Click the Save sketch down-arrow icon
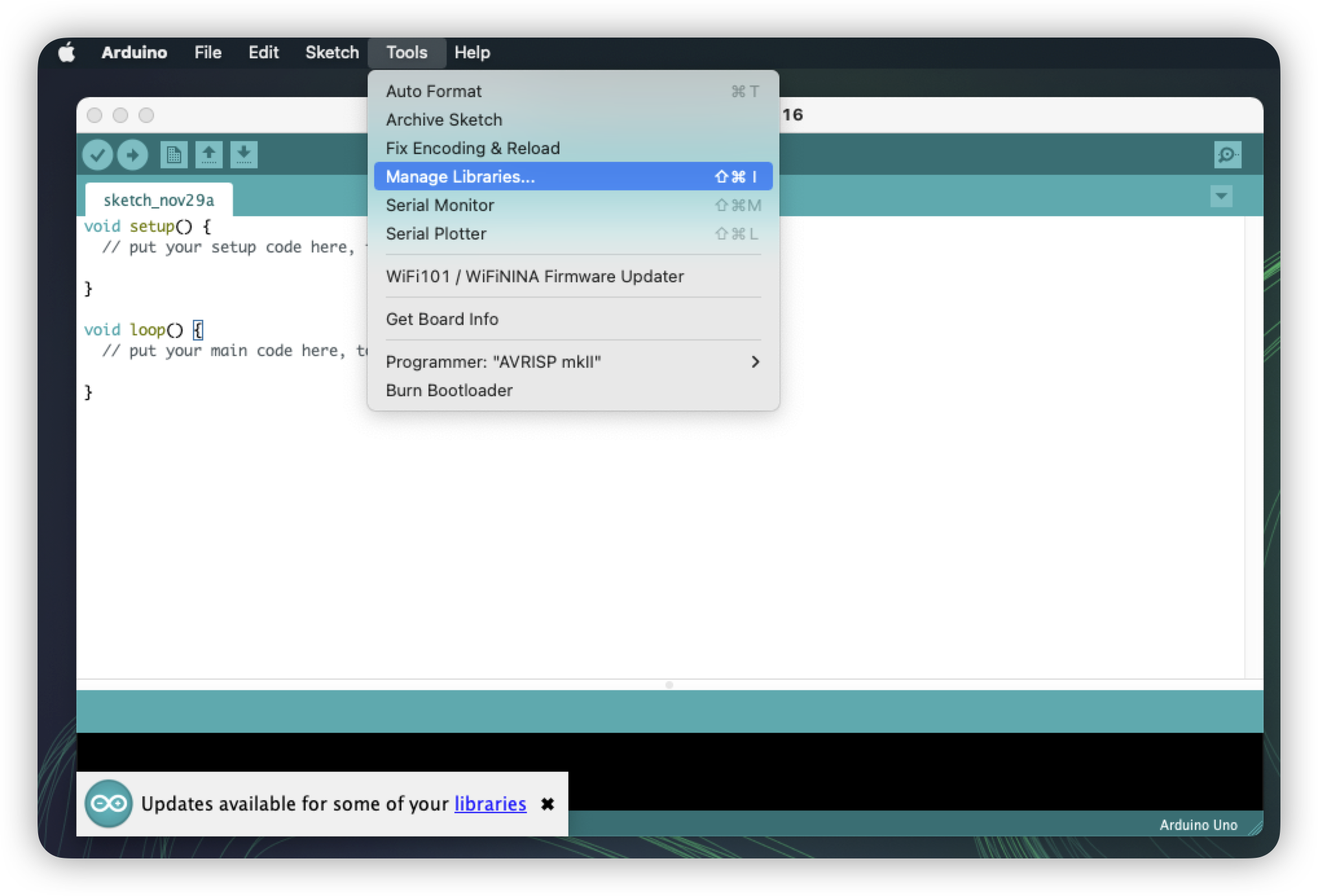1318x896 pixels. 243,155
